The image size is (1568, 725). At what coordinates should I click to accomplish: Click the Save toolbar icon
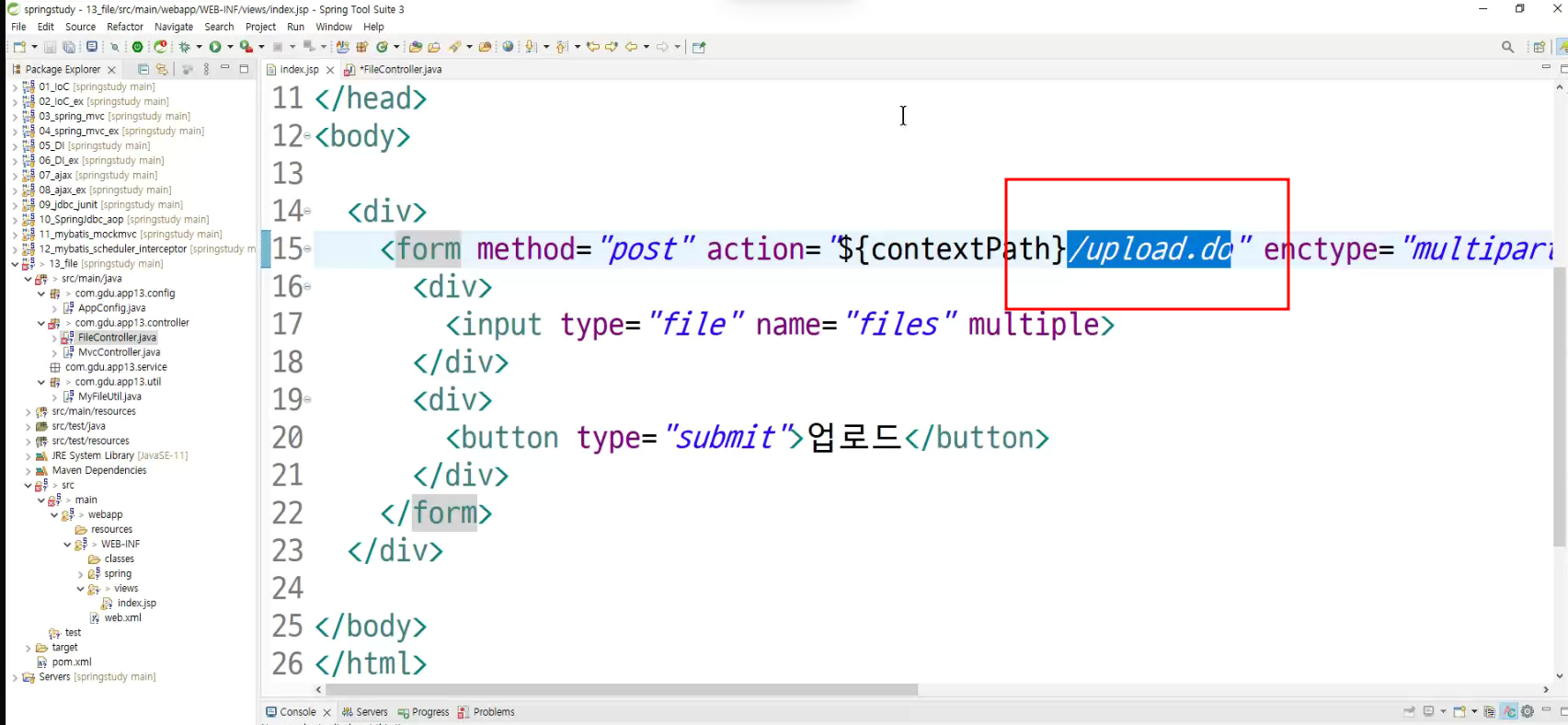[x=51, y=47]
